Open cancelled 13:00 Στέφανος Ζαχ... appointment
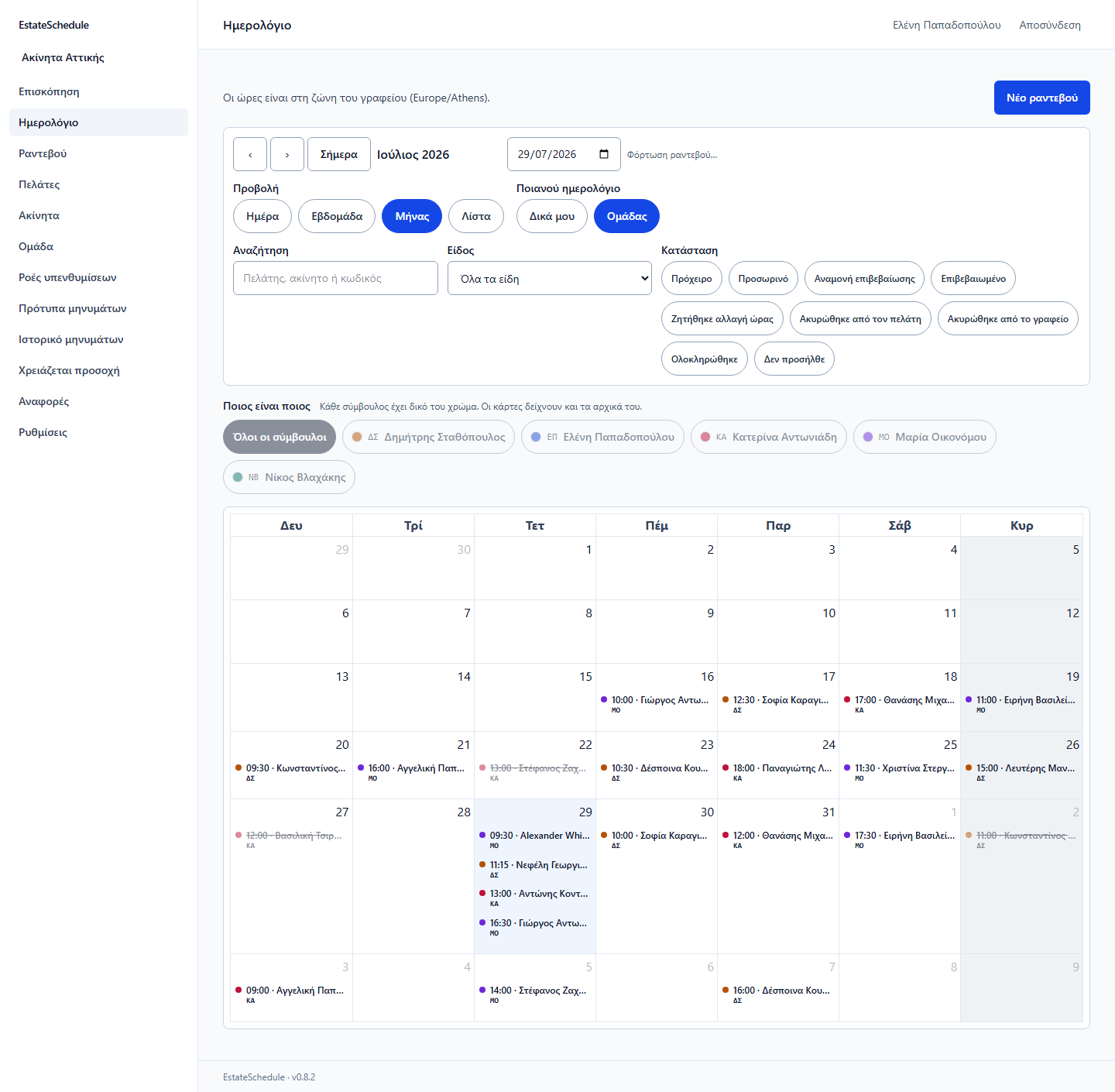Viewport: 1115px width, 1092px height. [535, 772]
